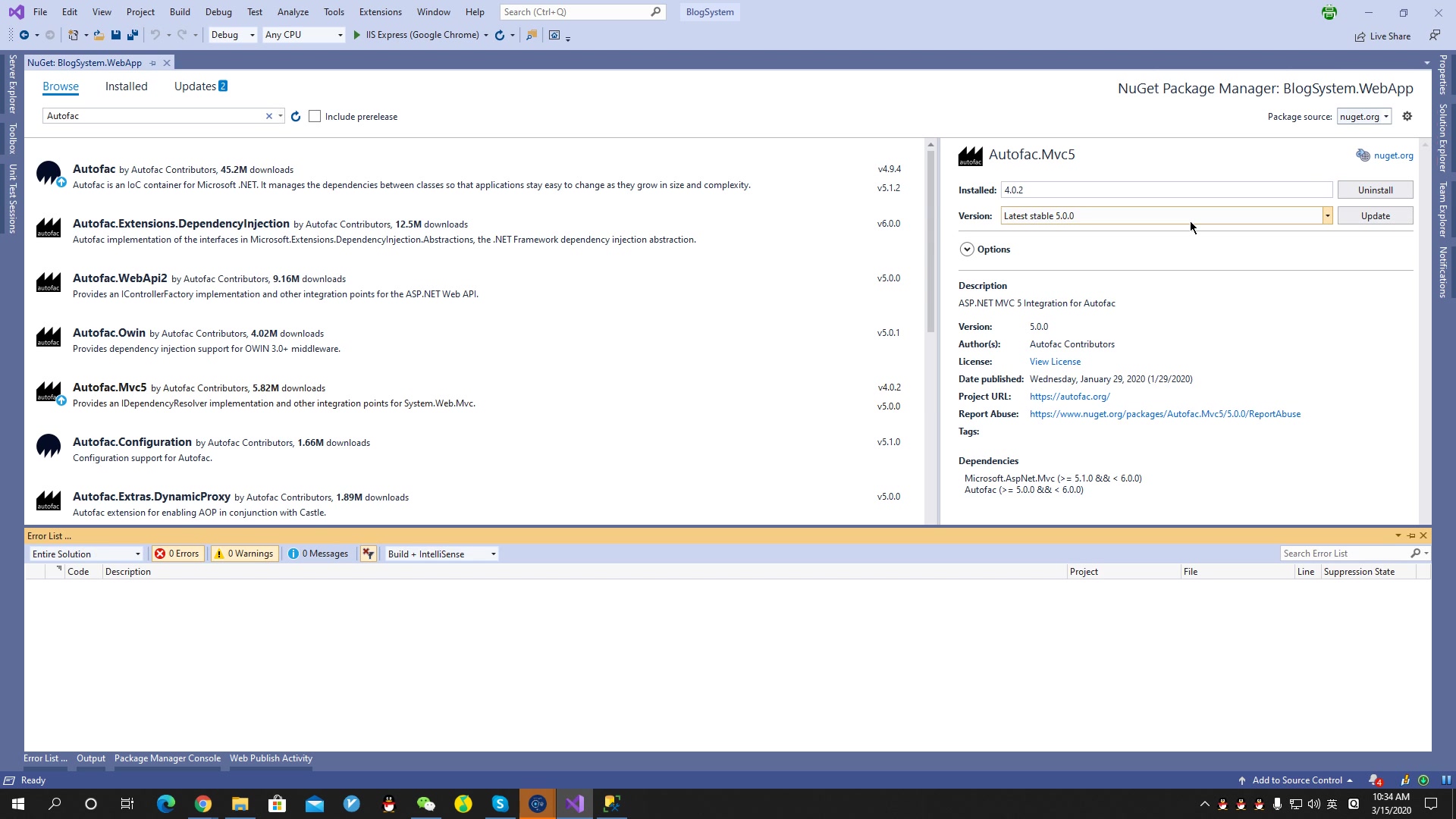The image size is (1456, 819).
Task: Click the browser refresh icon in toolbar
Action: 500,35
